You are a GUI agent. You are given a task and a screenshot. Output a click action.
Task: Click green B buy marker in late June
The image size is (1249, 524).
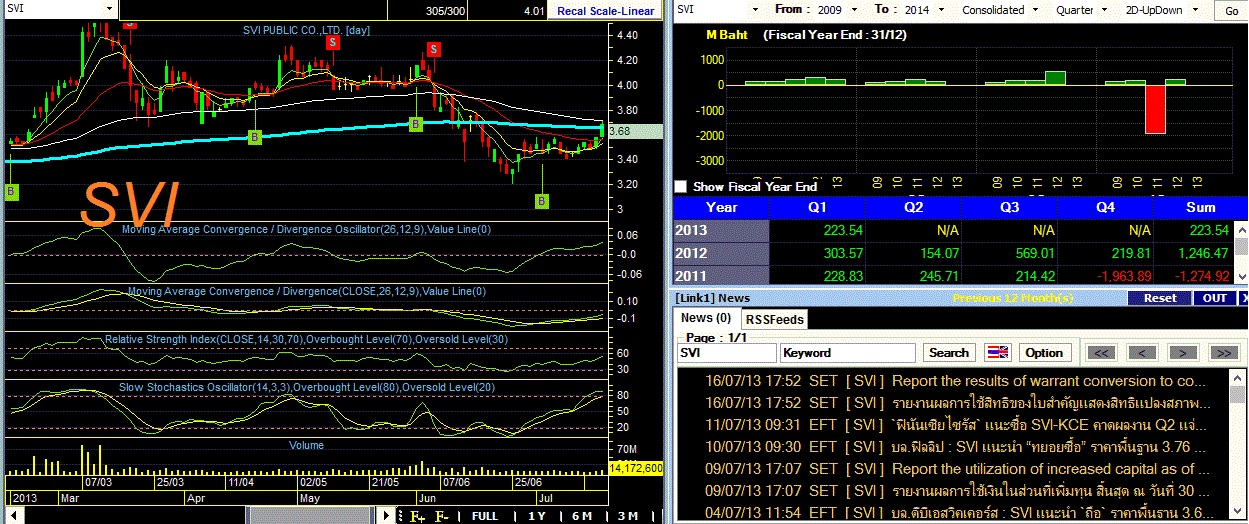point(542,201)
